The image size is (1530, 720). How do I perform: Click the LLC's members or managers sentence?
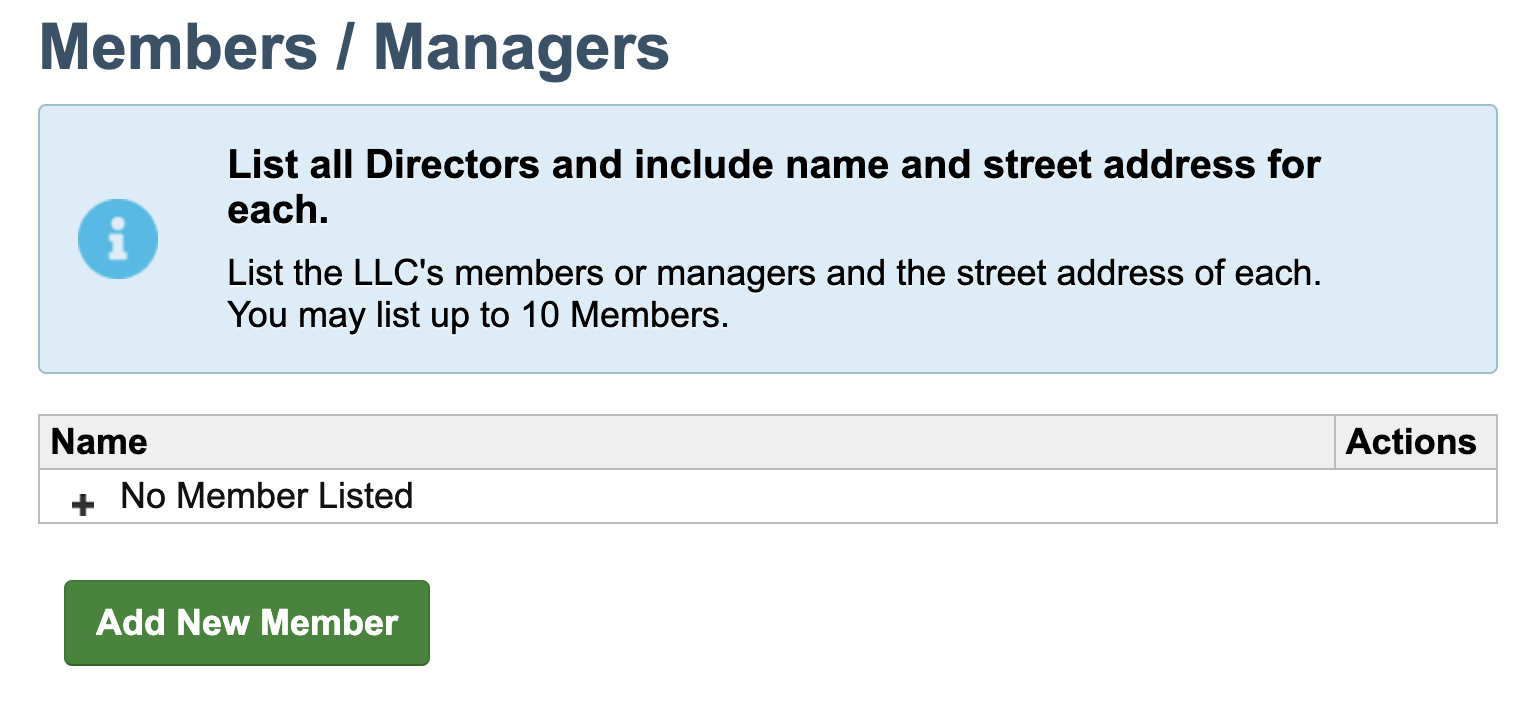coord(774,272)
